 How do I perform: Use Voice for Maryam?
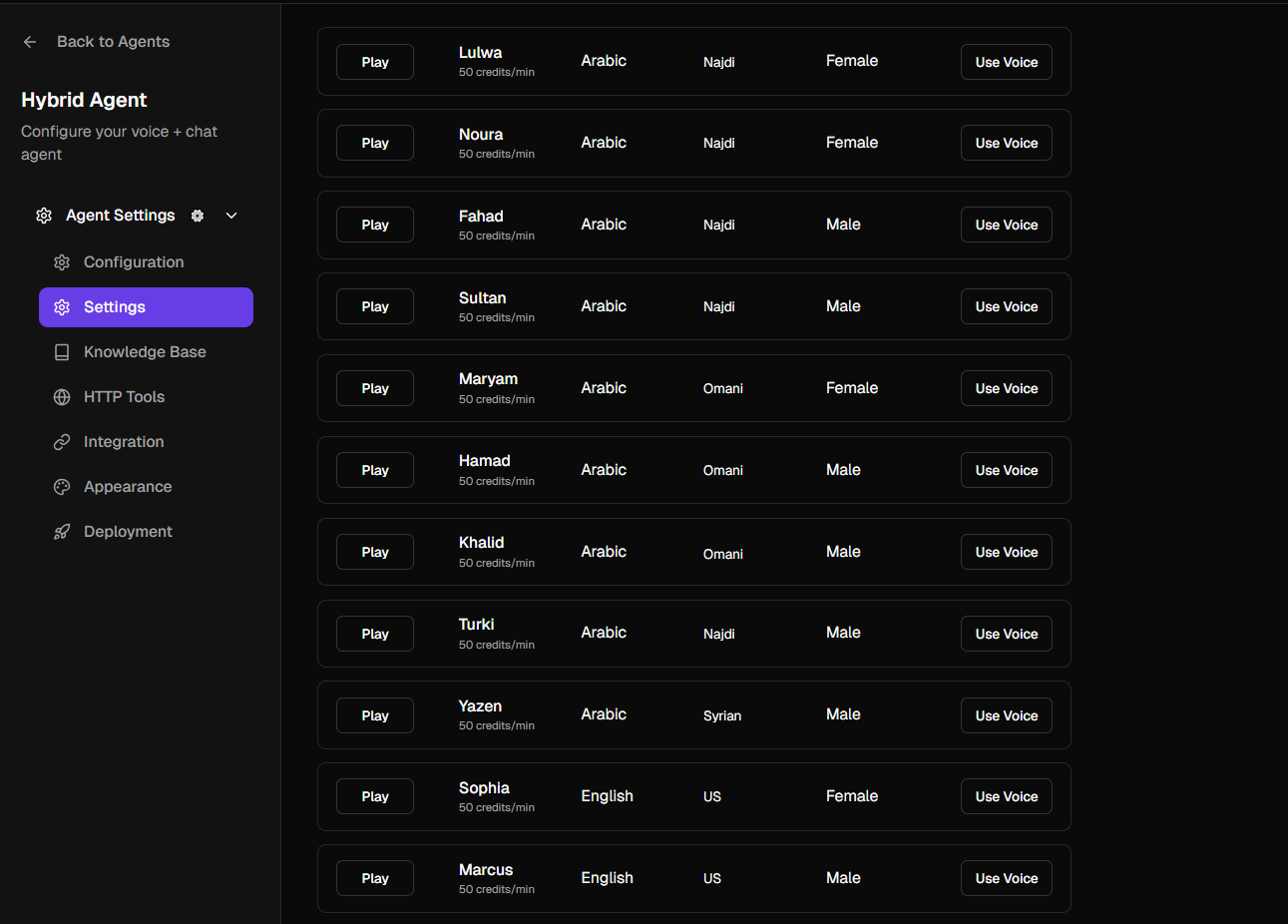1006,388
